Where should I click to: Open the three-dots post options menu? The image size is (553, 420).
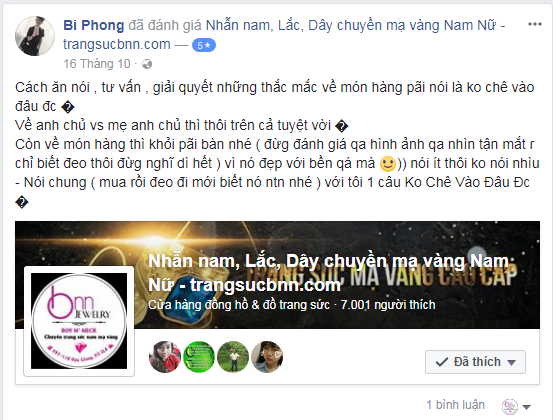click(x=535, y=24)
